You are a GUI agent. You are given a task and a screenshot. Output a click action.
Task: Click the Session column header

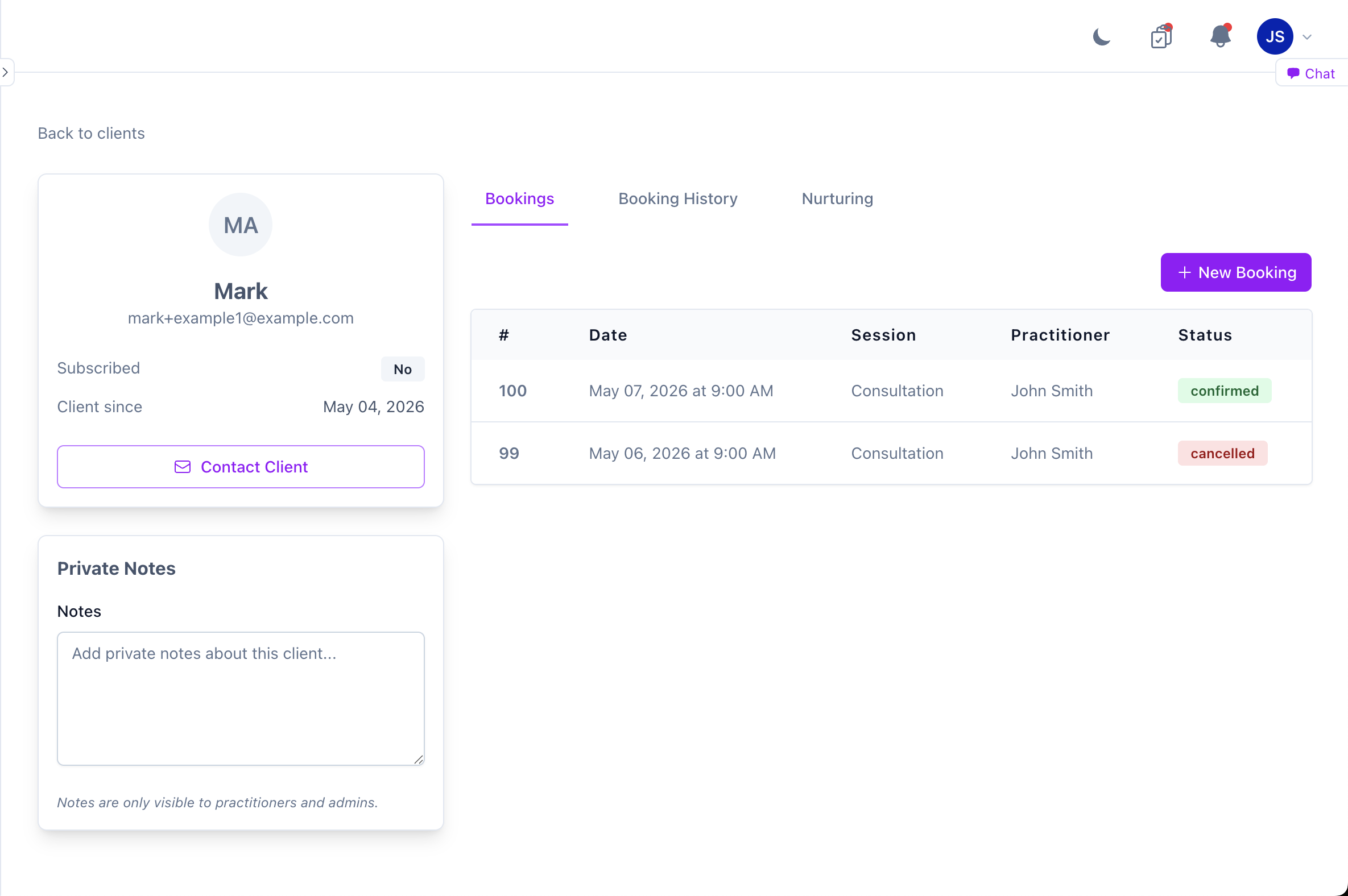click(883, 335)
